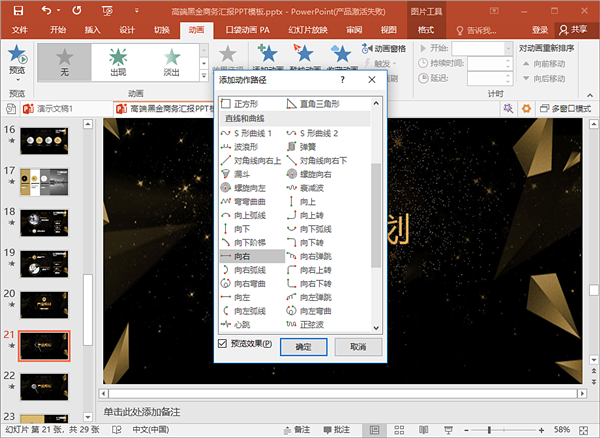This screenshot has width=600, height=438.
Task: Expand the animation gallery more arrow
Action: (x=204, y=75)
